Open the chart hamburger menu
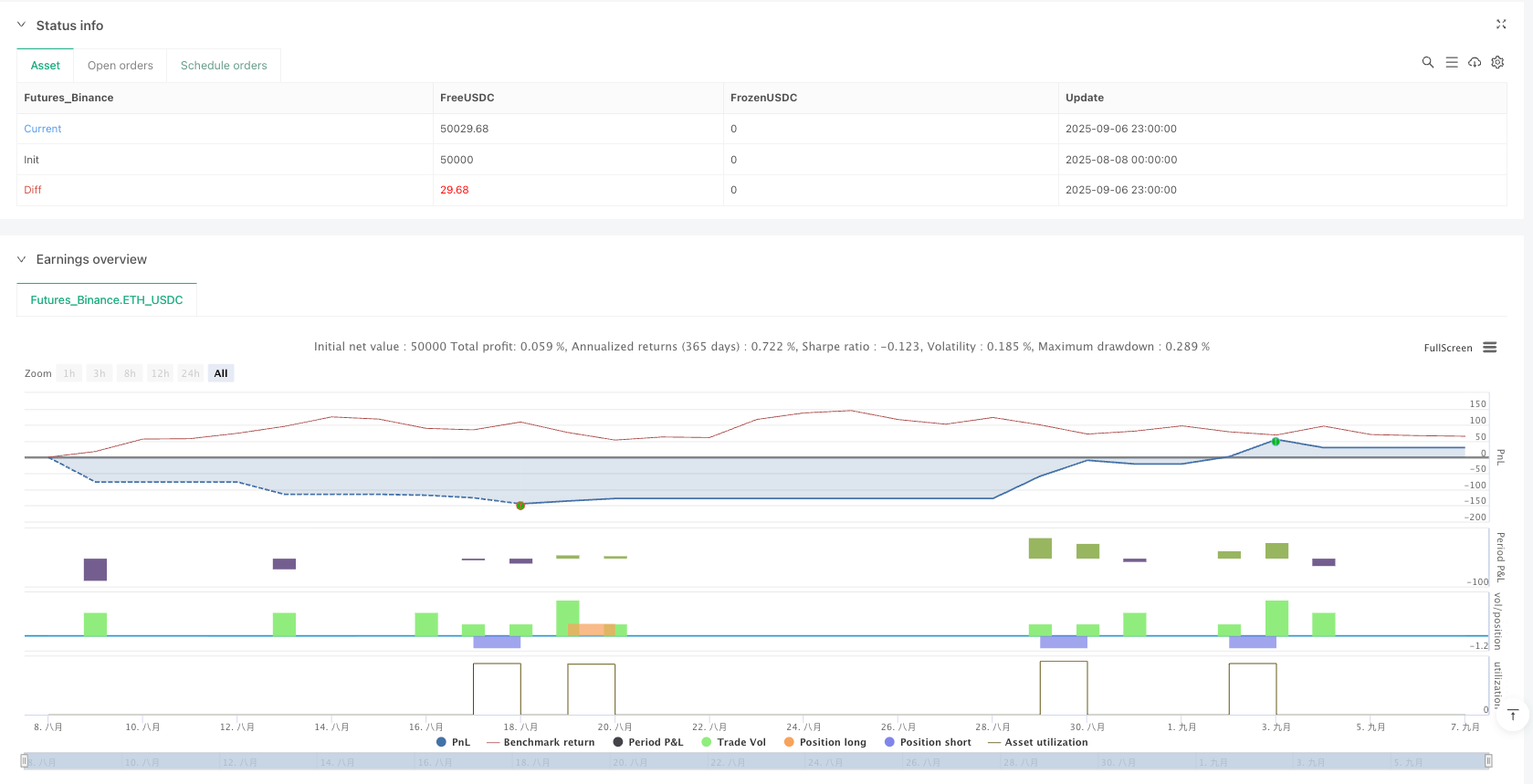 point(1489,348)
